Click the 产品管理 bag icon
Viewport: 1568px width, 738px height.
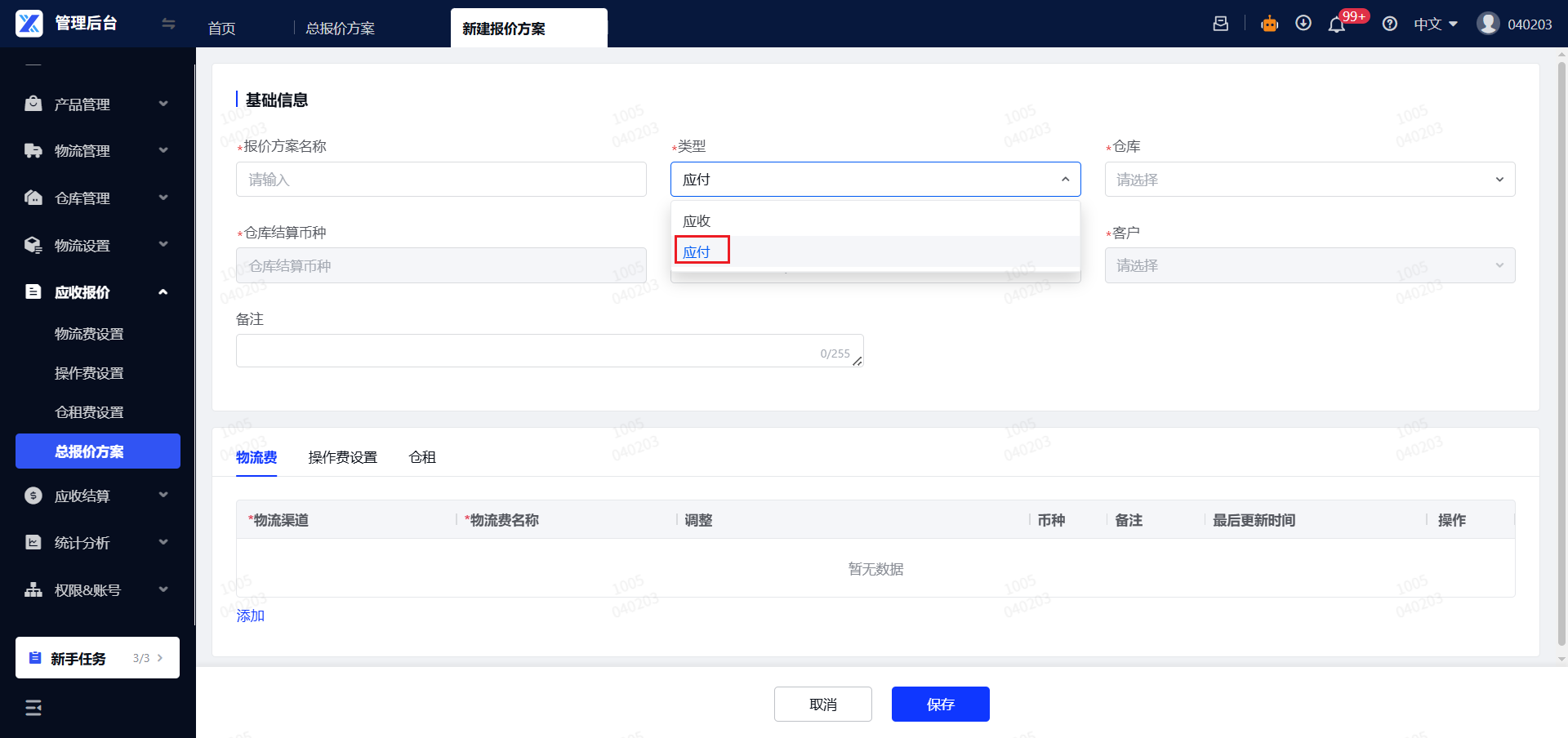33,104
